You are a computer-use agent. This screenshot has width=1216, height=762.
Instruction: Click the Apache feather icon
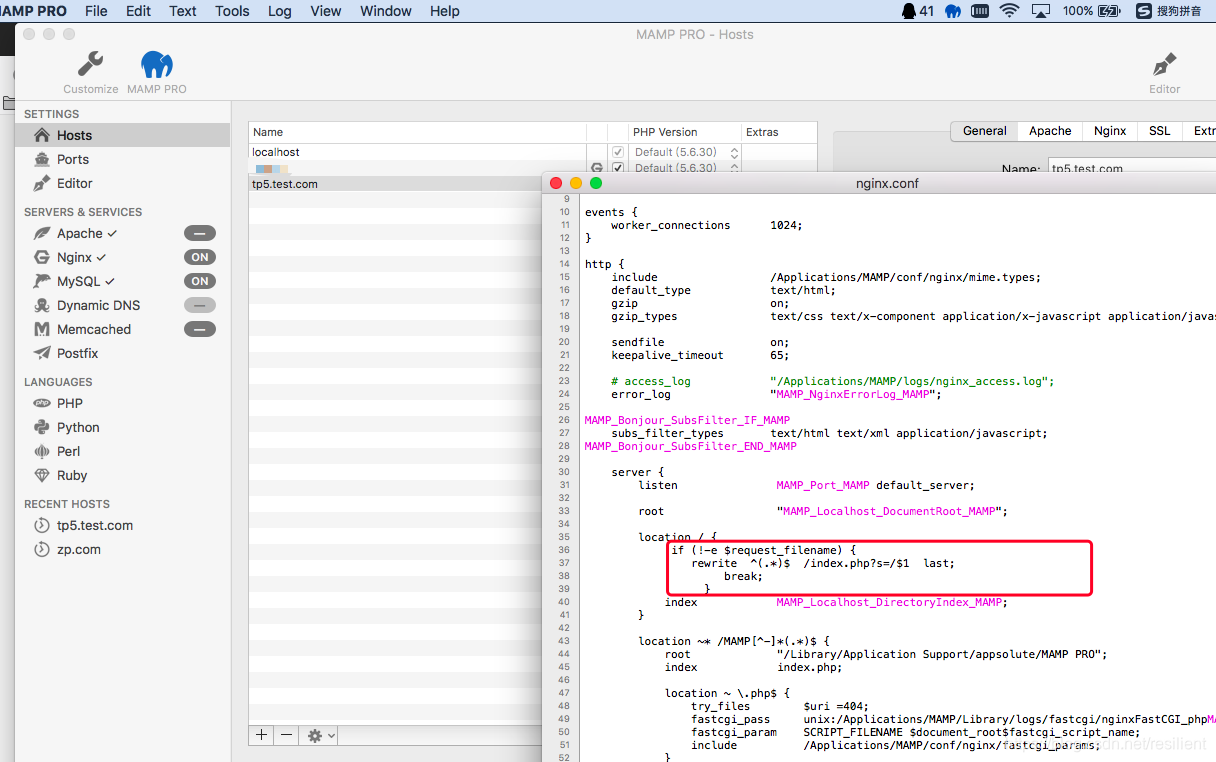(42, 233)
